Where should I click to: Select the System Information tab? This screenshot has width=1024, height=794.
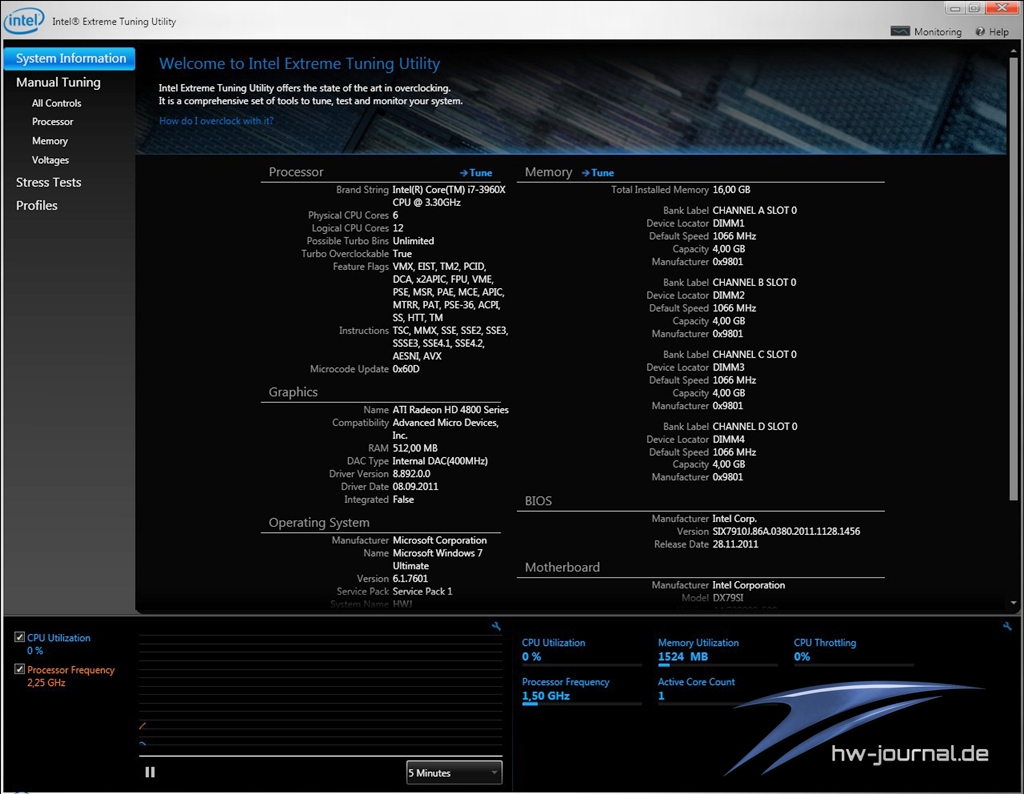[x=70, y=58]
